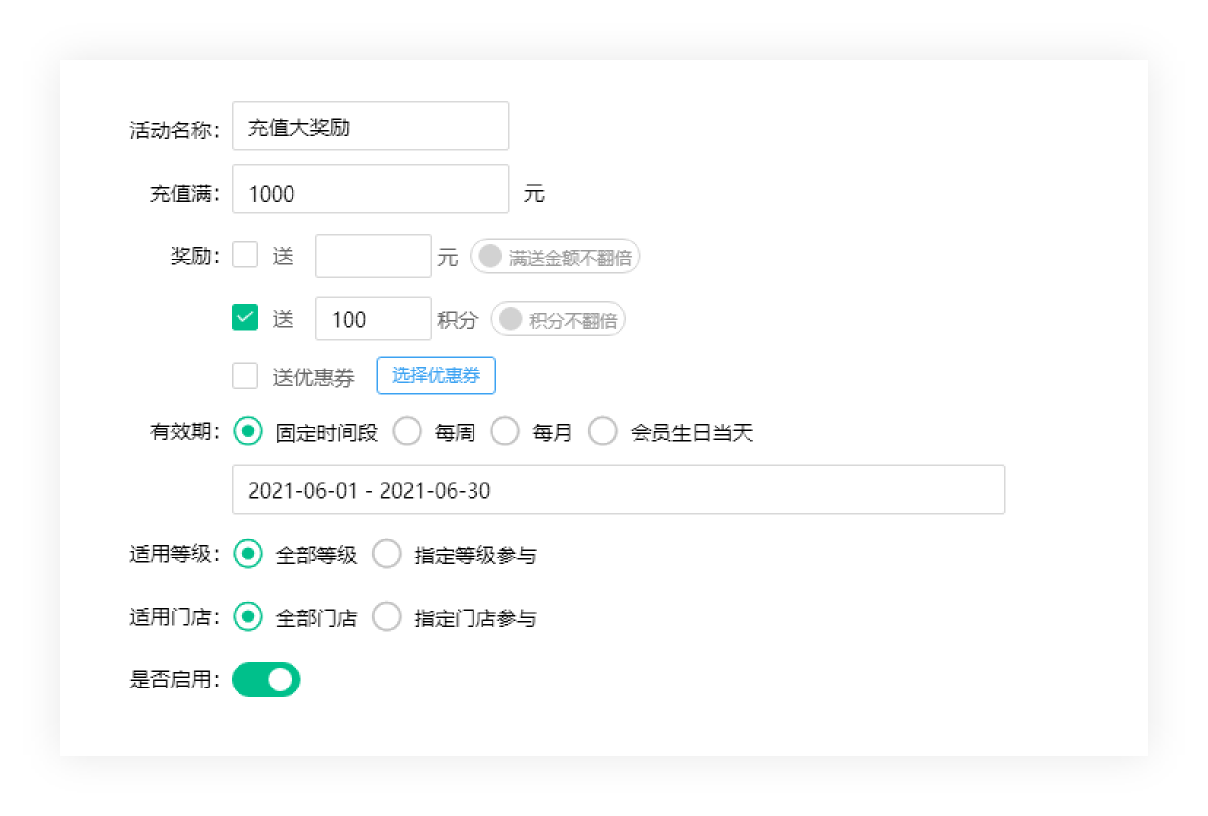
Task: Toggle the 满送金额不翻倍 switch
Action: pyautogui.click(x=555, y=256)
